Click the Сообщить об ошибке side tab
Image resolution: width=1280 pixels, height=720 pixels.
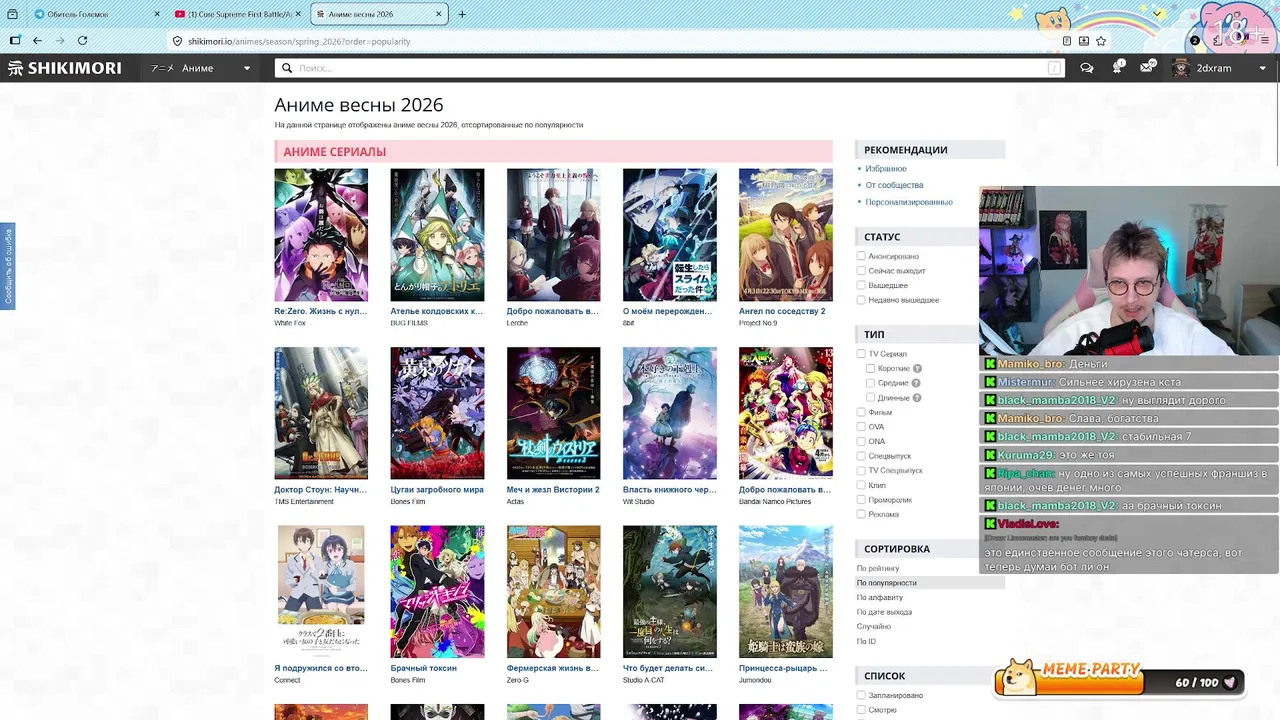[x=8, y=266]
